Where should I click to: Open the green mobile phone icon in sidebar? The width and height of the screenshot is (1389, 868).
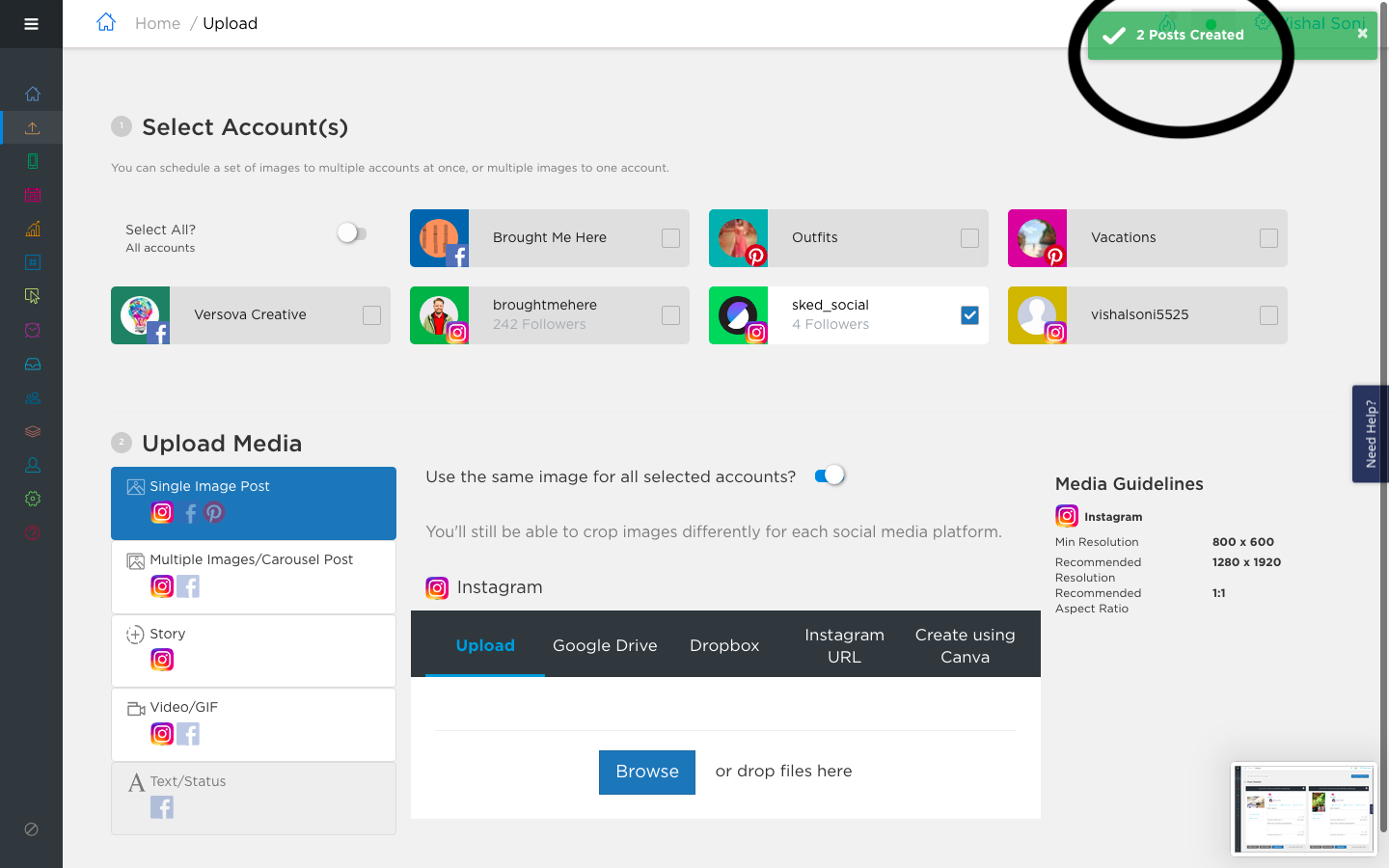click(x=33, y=161)
